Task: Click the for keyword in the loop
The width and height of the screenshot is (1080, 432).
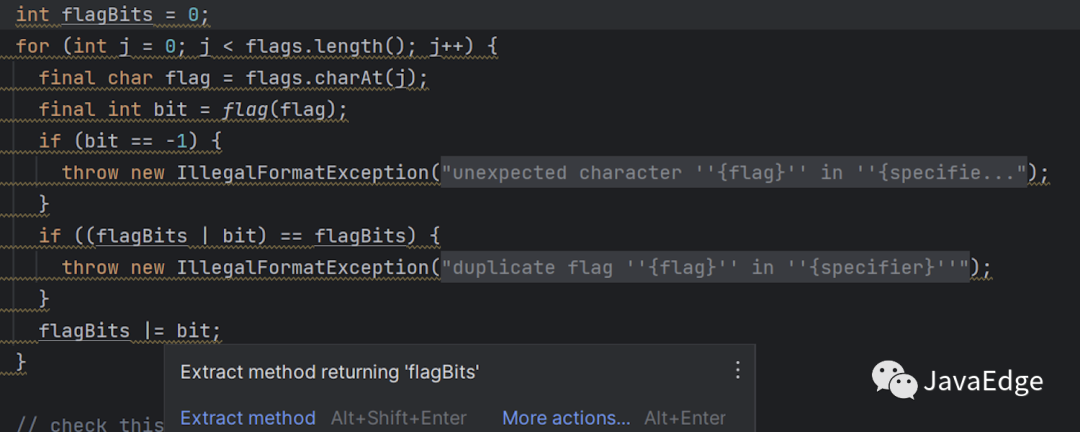Action: [x=32, y=46]
